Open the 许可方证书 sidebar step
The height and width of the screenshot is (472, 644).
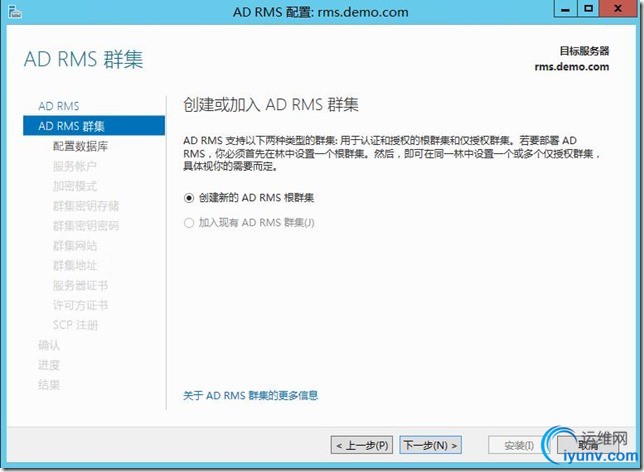[80, 305]
